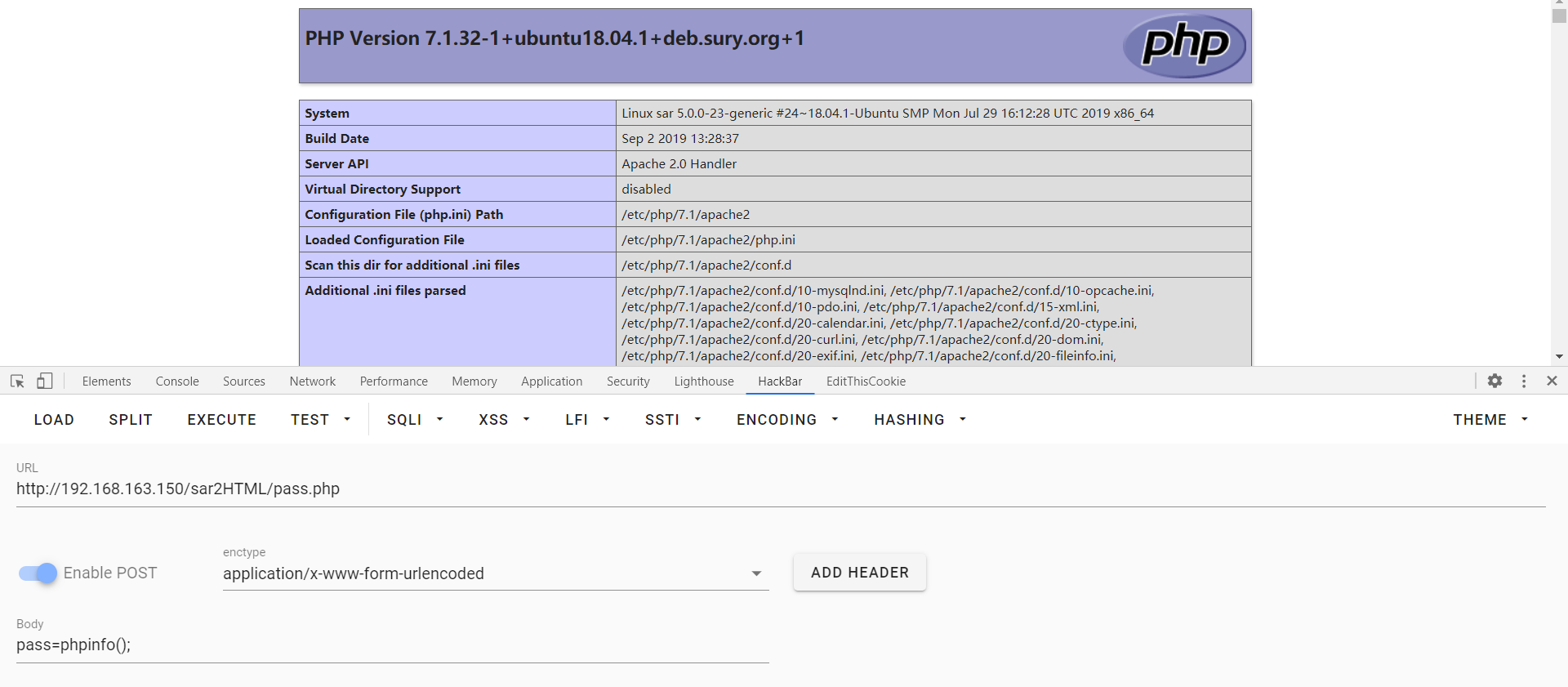
Task: Expand the TEST dropdown arrow
Action: [347, 419]
